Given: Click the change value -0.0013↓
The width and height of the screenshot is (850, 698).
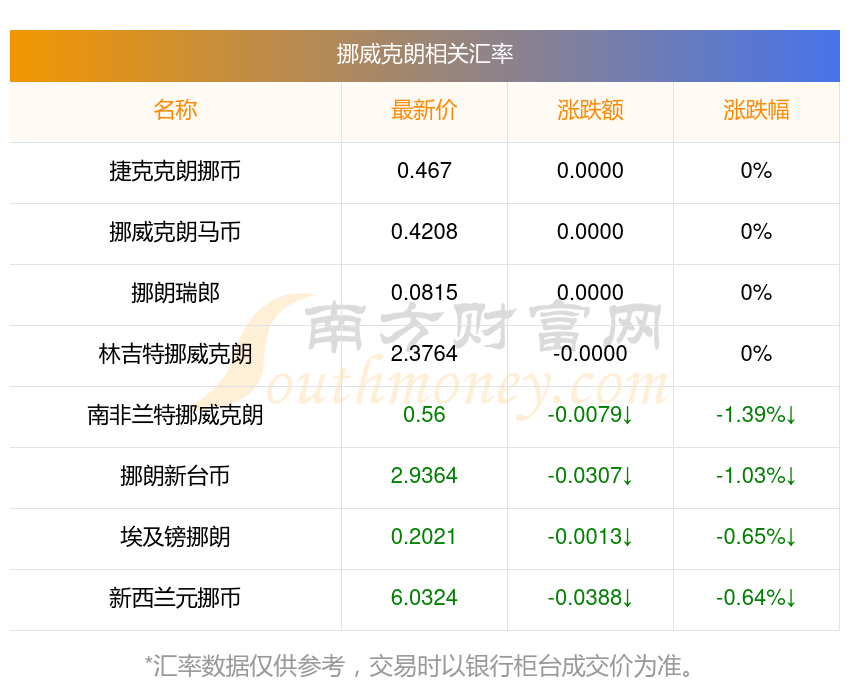Looking at the screenshot, I should (x=590, y=537).
